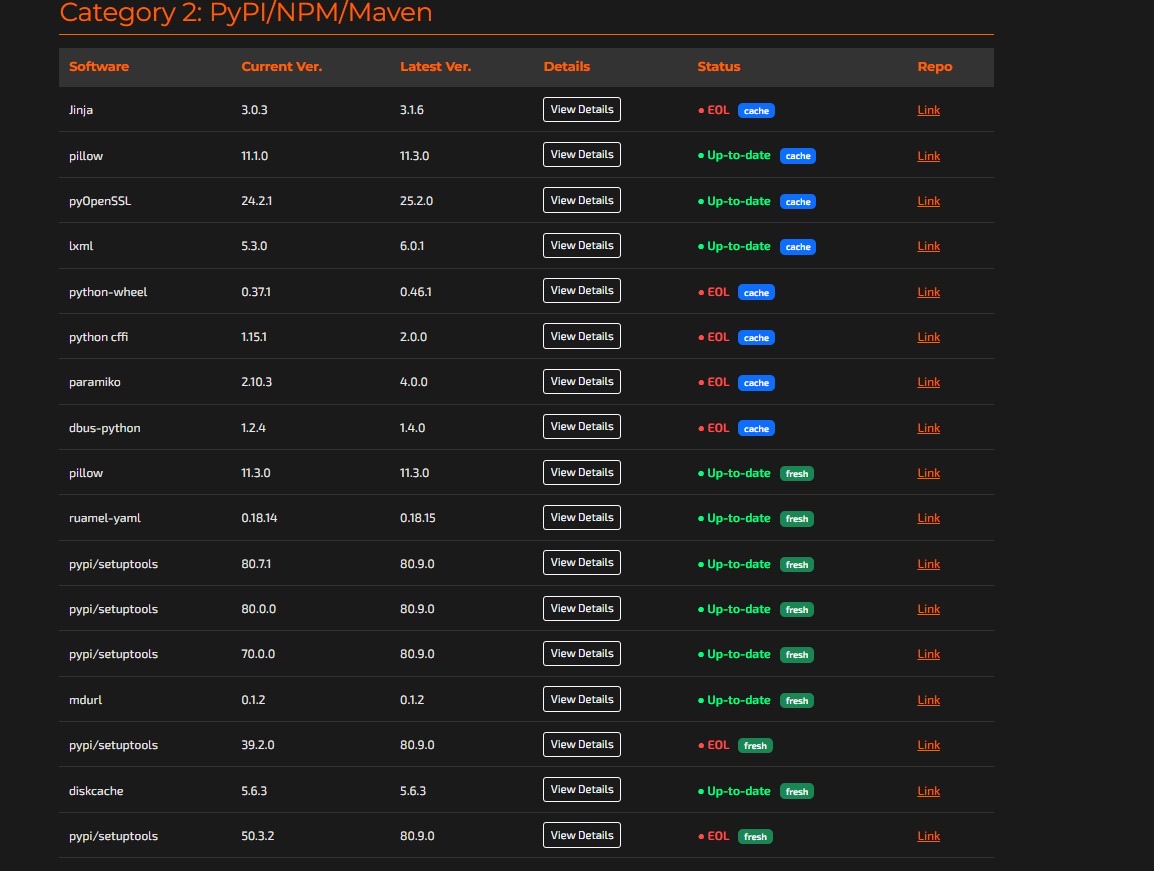Open View Details for pillow 11.1.0
1154x871 pixels.
tap(581, 155)
